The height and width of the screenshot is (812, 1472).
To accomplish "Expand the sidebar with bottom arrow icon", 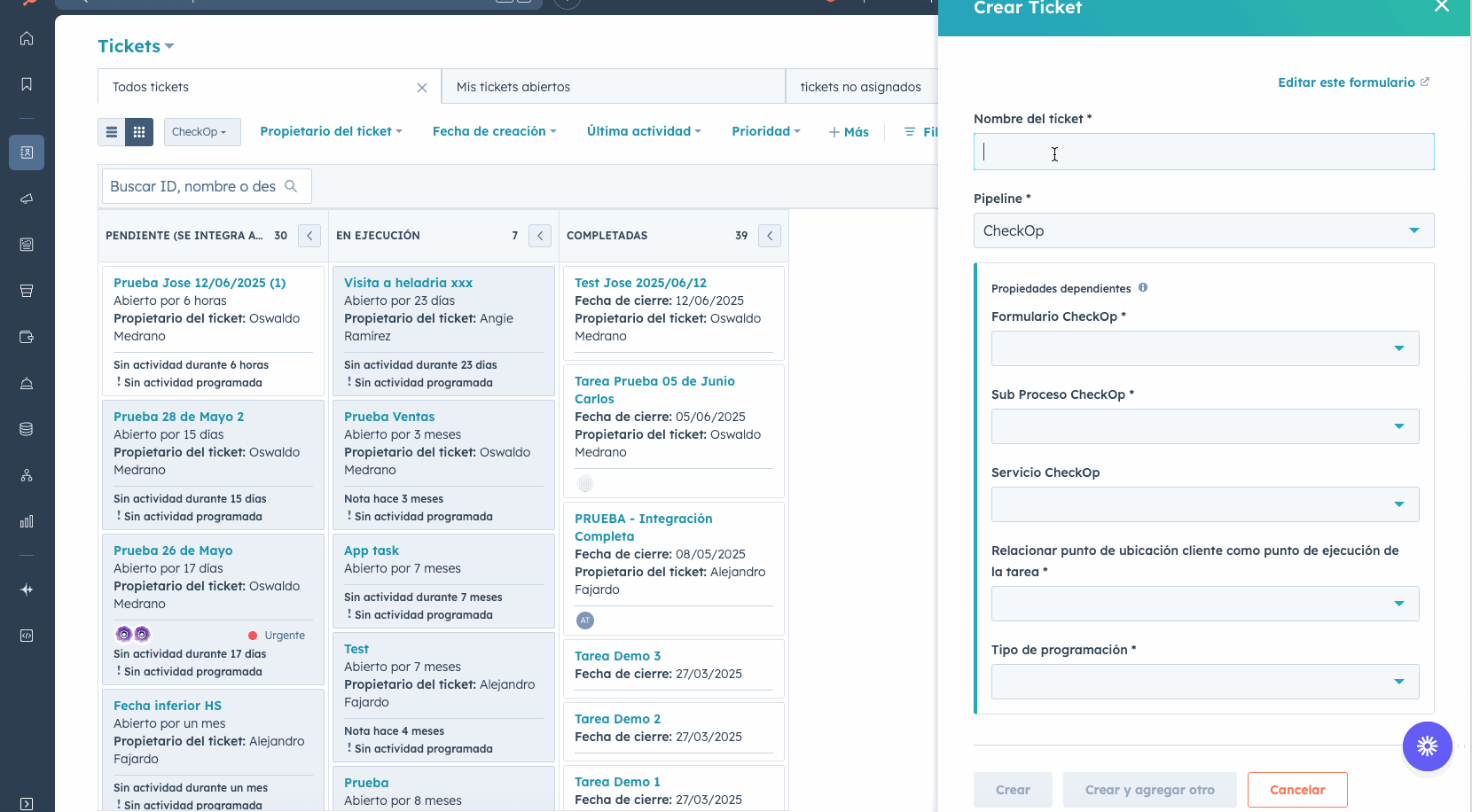I will pyautogui.click(x=27, y=804).
